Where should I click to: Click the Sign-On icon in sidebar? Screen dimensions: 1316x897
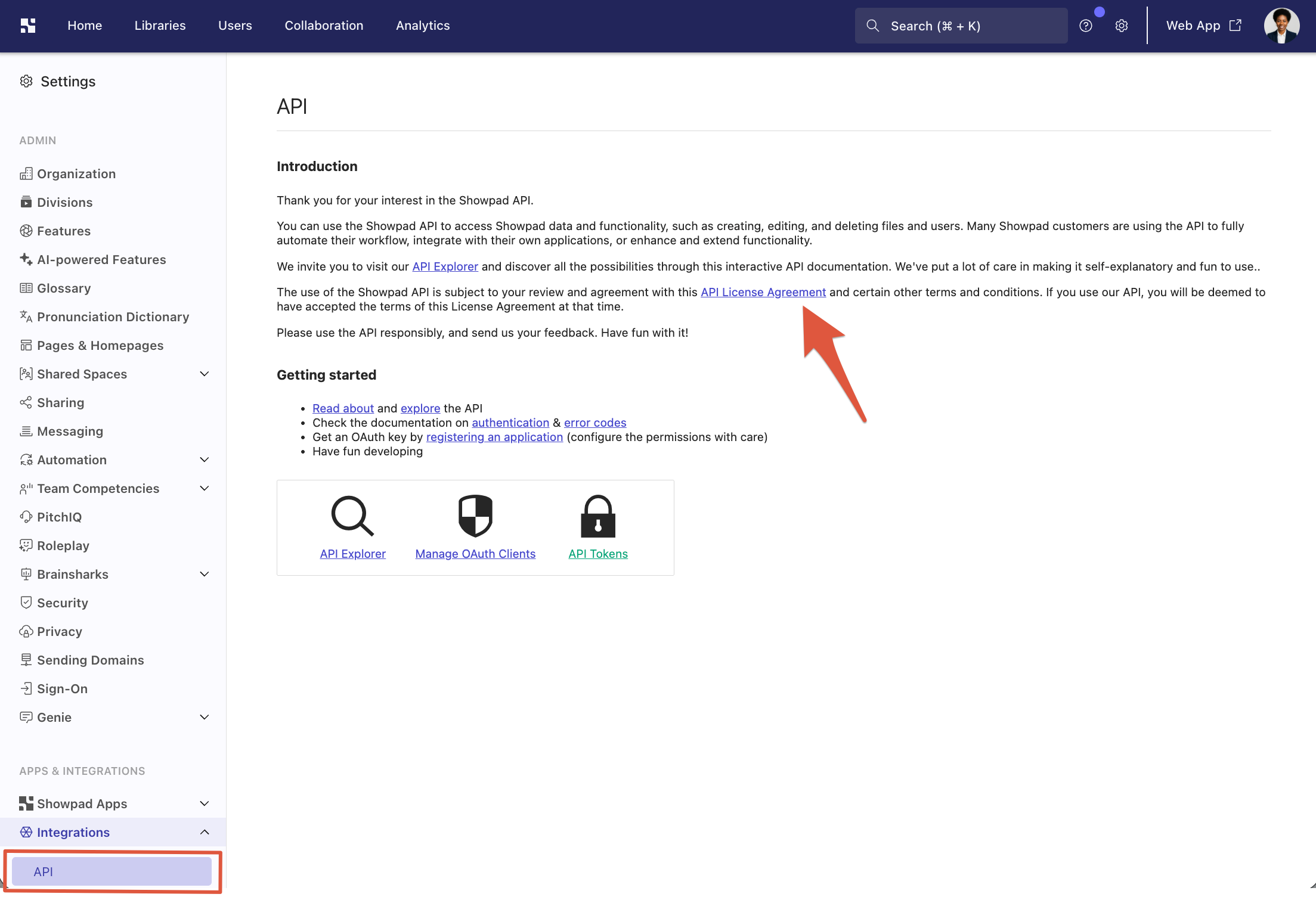pos(26,688)
